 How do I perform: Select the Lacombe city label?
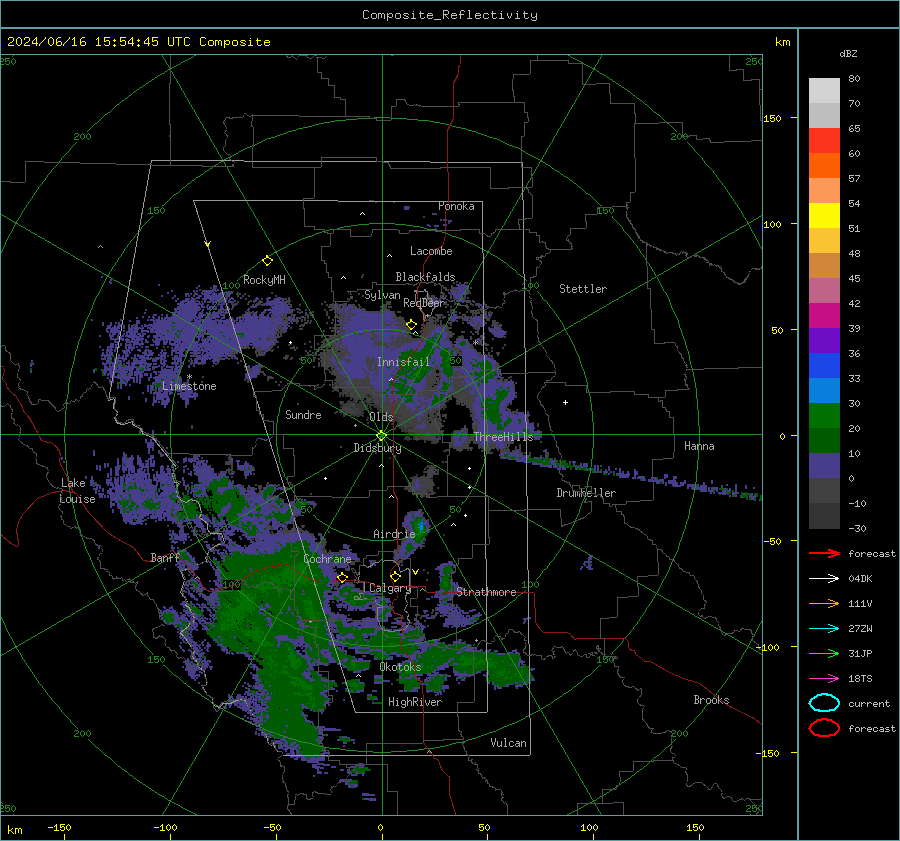[431, 251]
